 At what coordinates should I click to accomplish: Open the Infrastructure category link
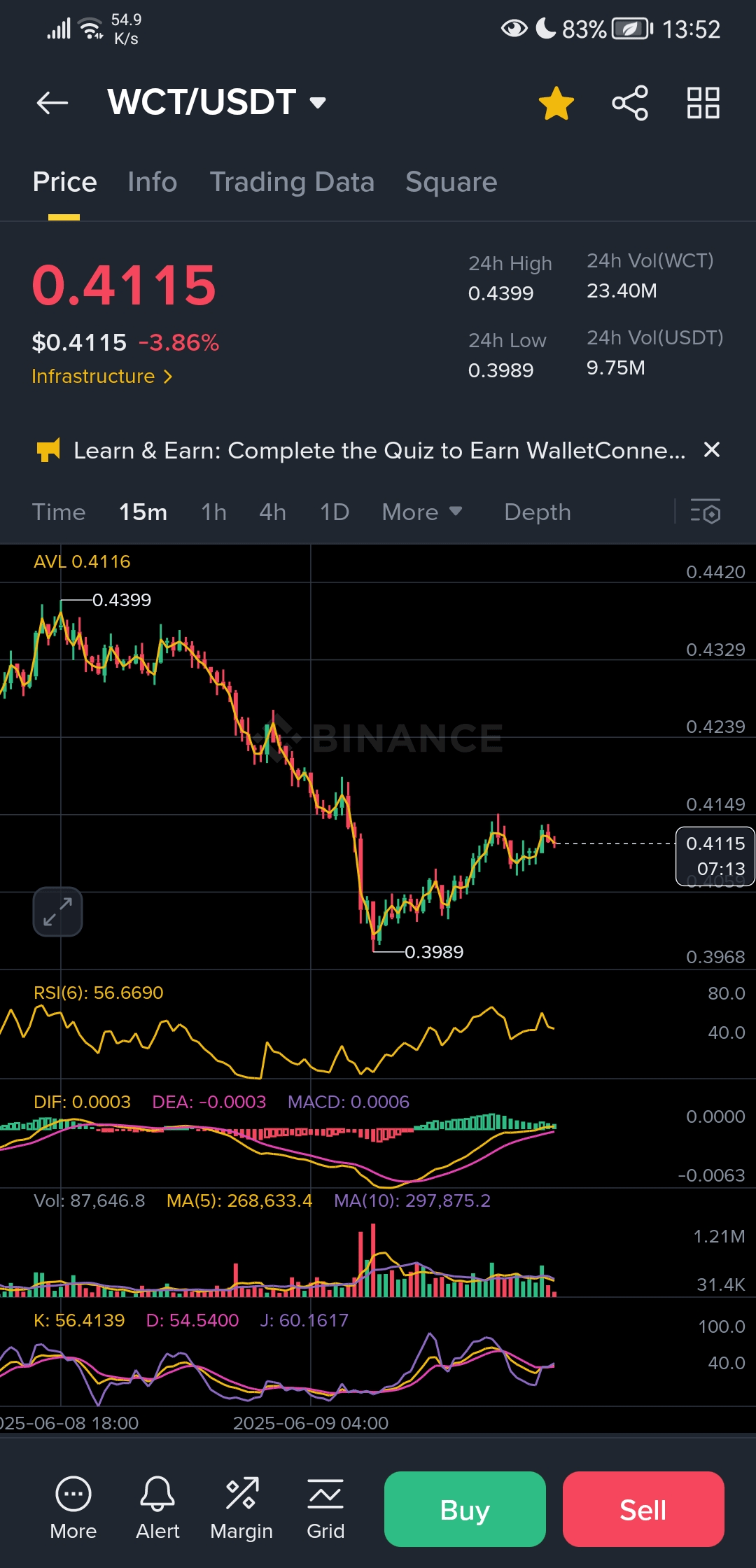click(x=101, y=377)
